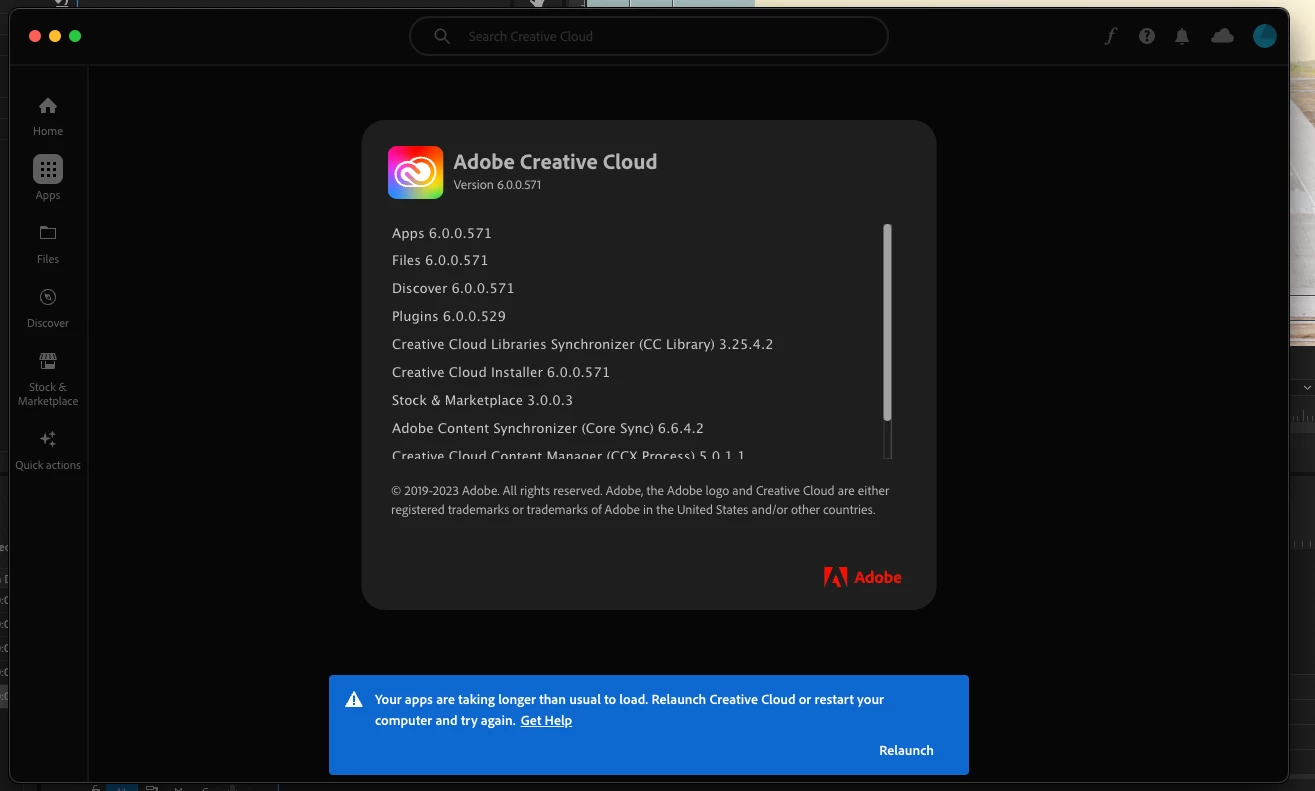Click the copyright 2019-2023 Adobe notice
This screenshot has width=1315, height=791.
640,500
